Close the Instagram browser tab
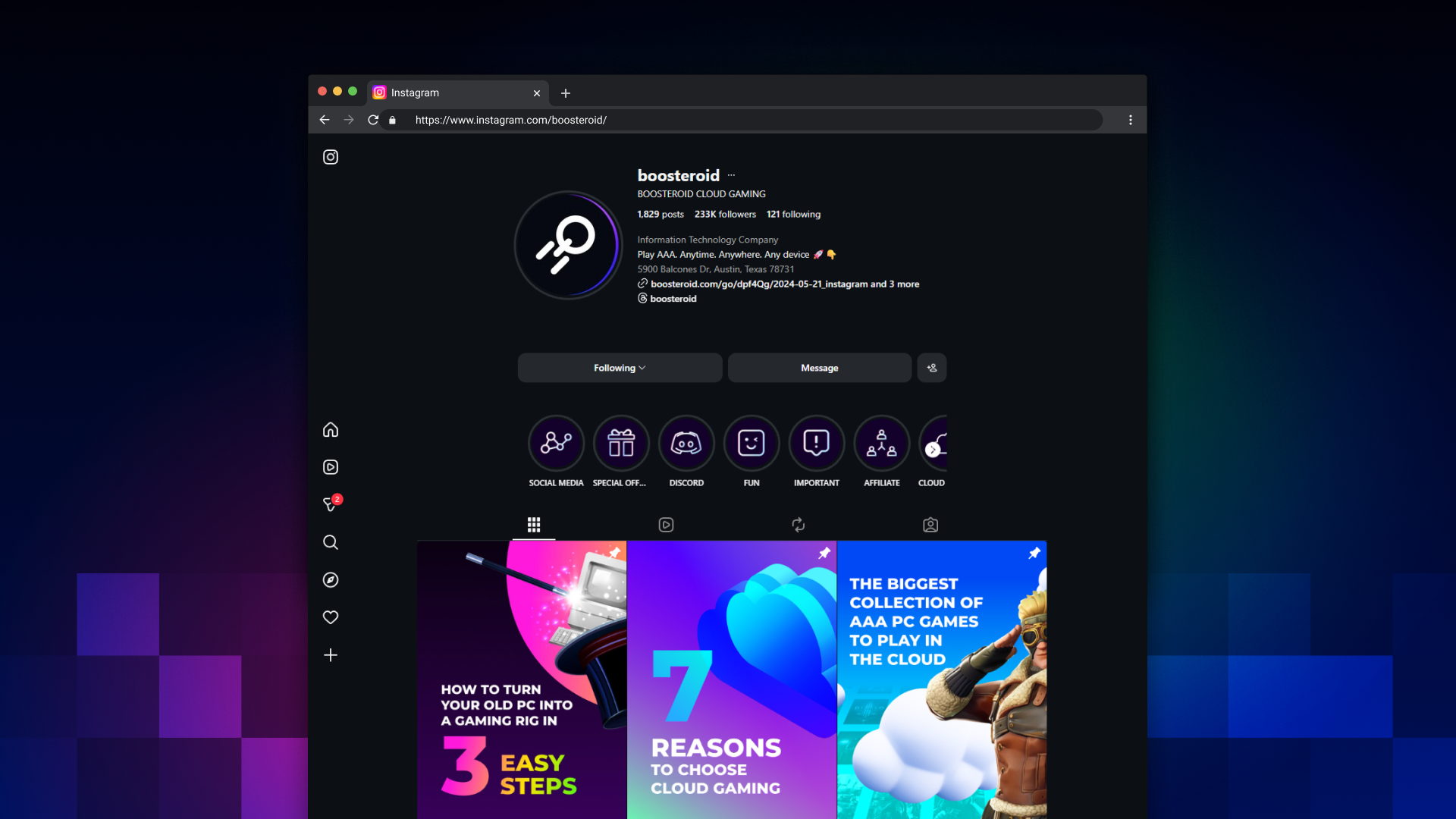This screenshot has width=1456, height=819. tap(537, 93)
